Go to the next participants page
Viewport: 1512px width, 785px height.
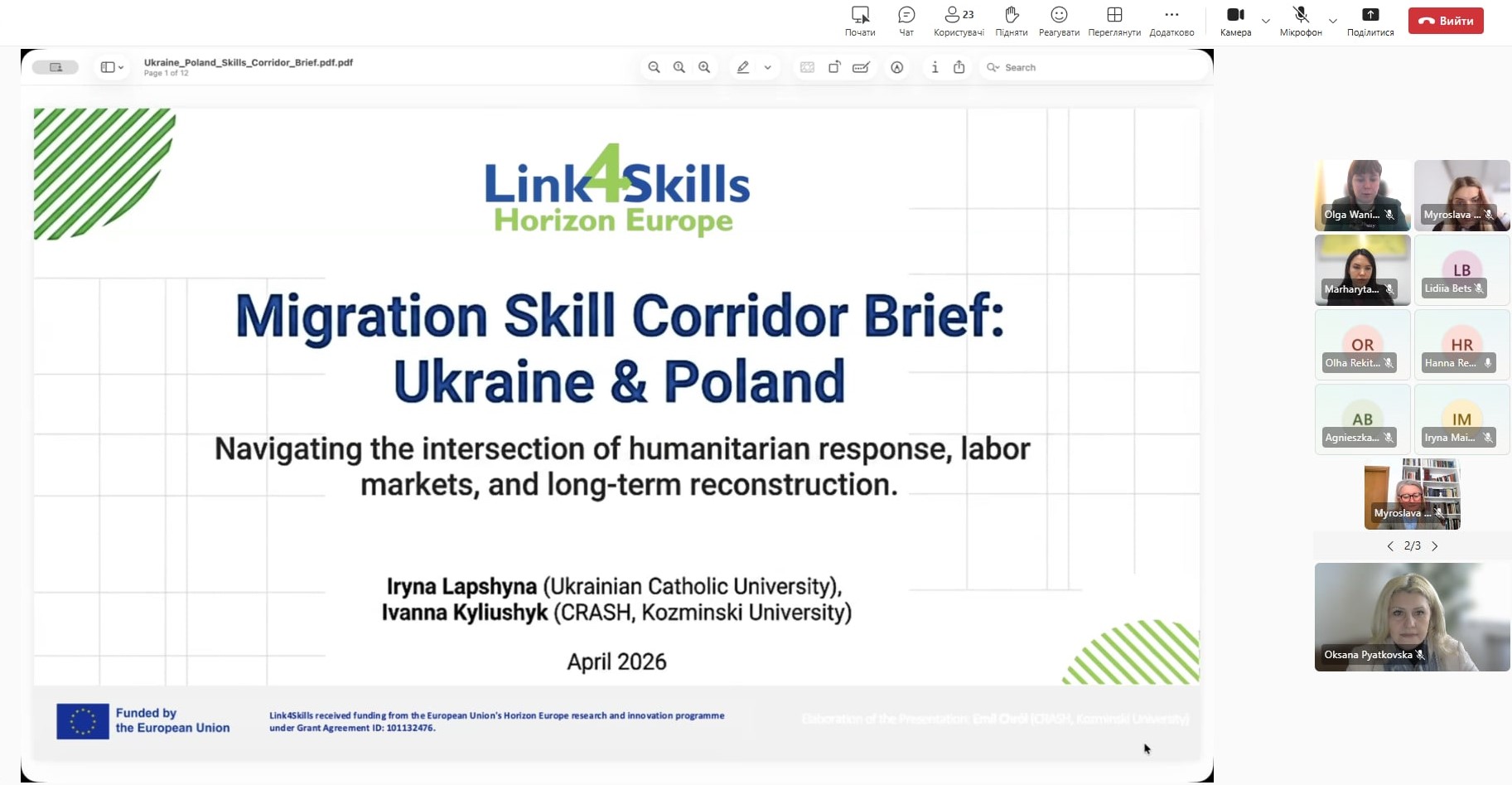[1435, 546]
